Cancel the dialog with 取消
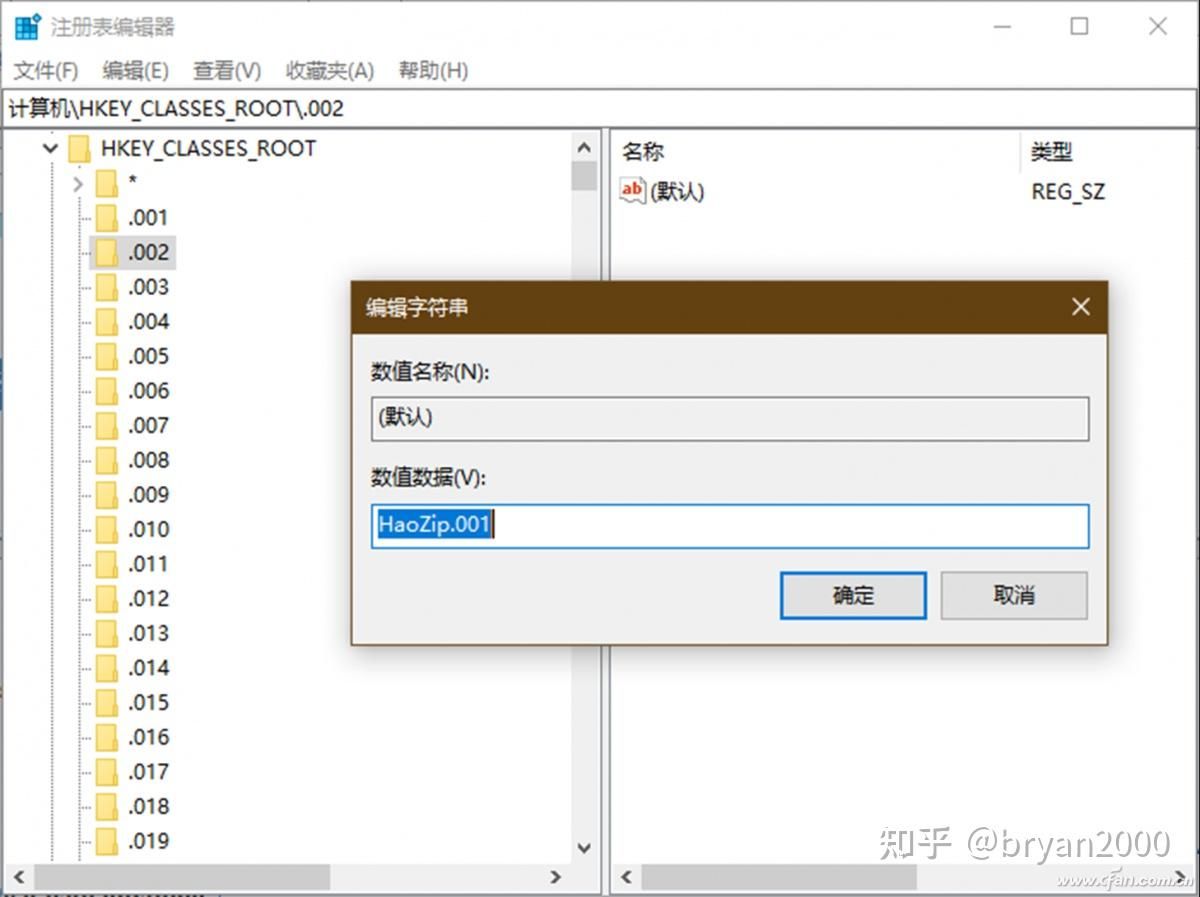 pyautogui.click(x=1014, y=596)
